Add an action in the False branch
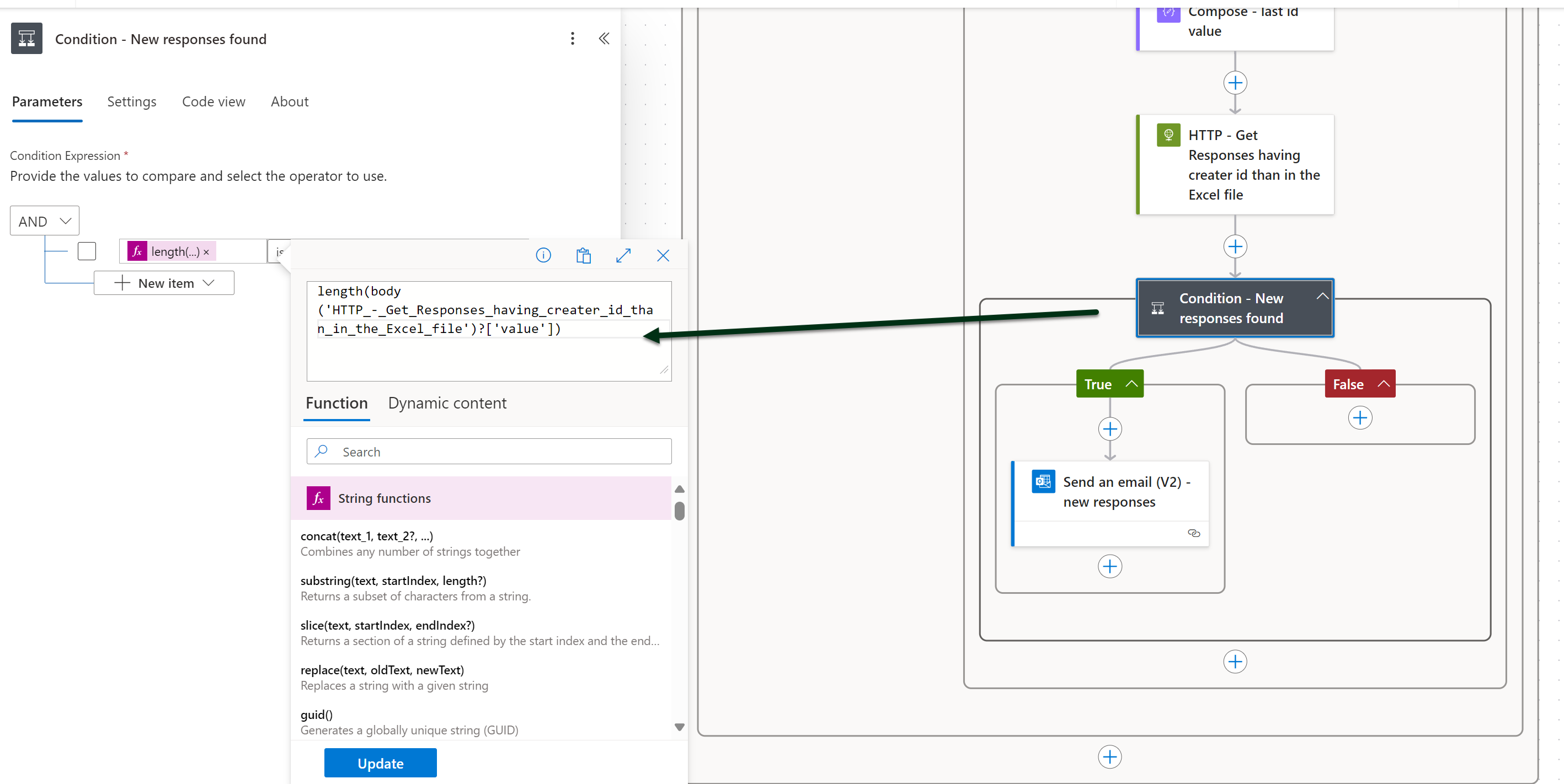1564x784 pixels. (x=1359, y=417)
